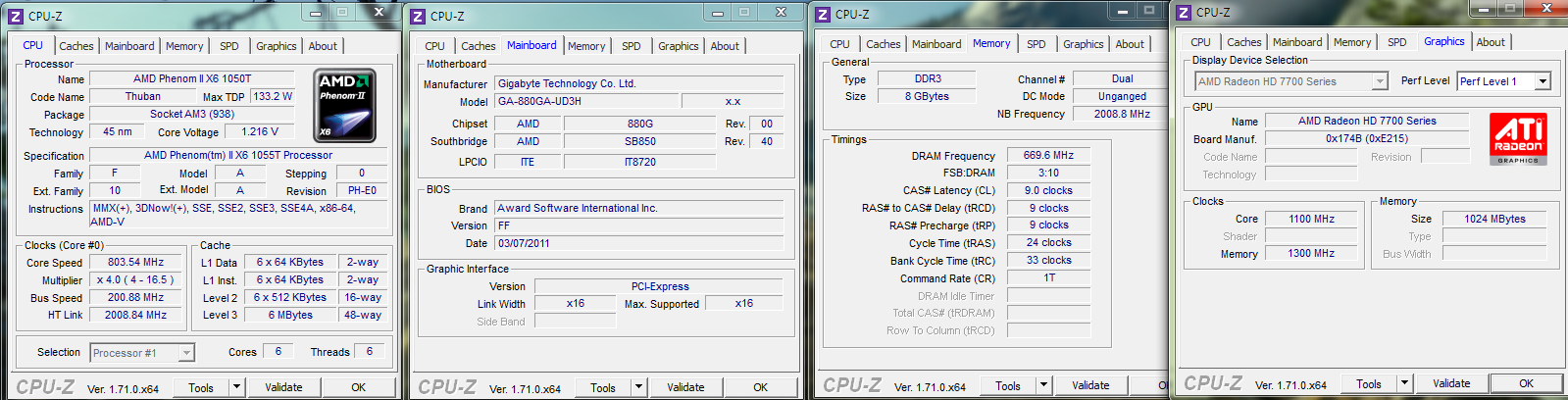Switch to Memory tab in the Graphics window
Screen dimensions: 1568x400
coord(1352,42)
